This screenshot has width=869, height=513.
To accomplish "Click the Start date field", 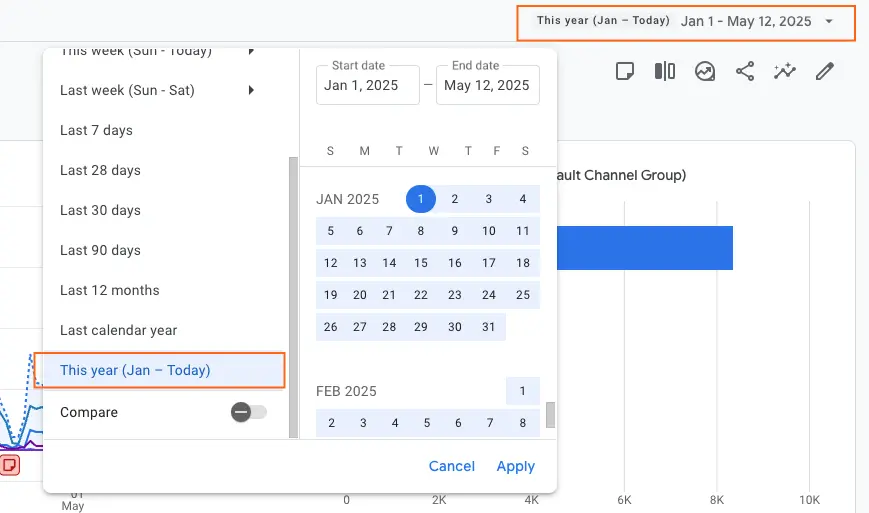I will (x=367, y=85).
